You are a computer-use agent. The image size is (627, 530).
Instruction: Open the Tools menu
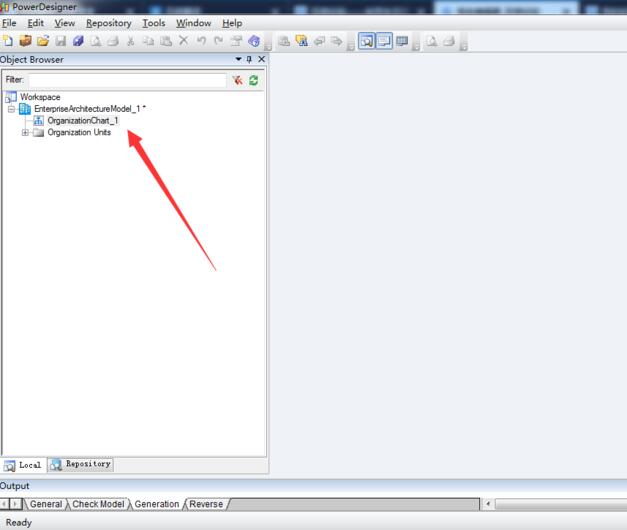(154, 23)
